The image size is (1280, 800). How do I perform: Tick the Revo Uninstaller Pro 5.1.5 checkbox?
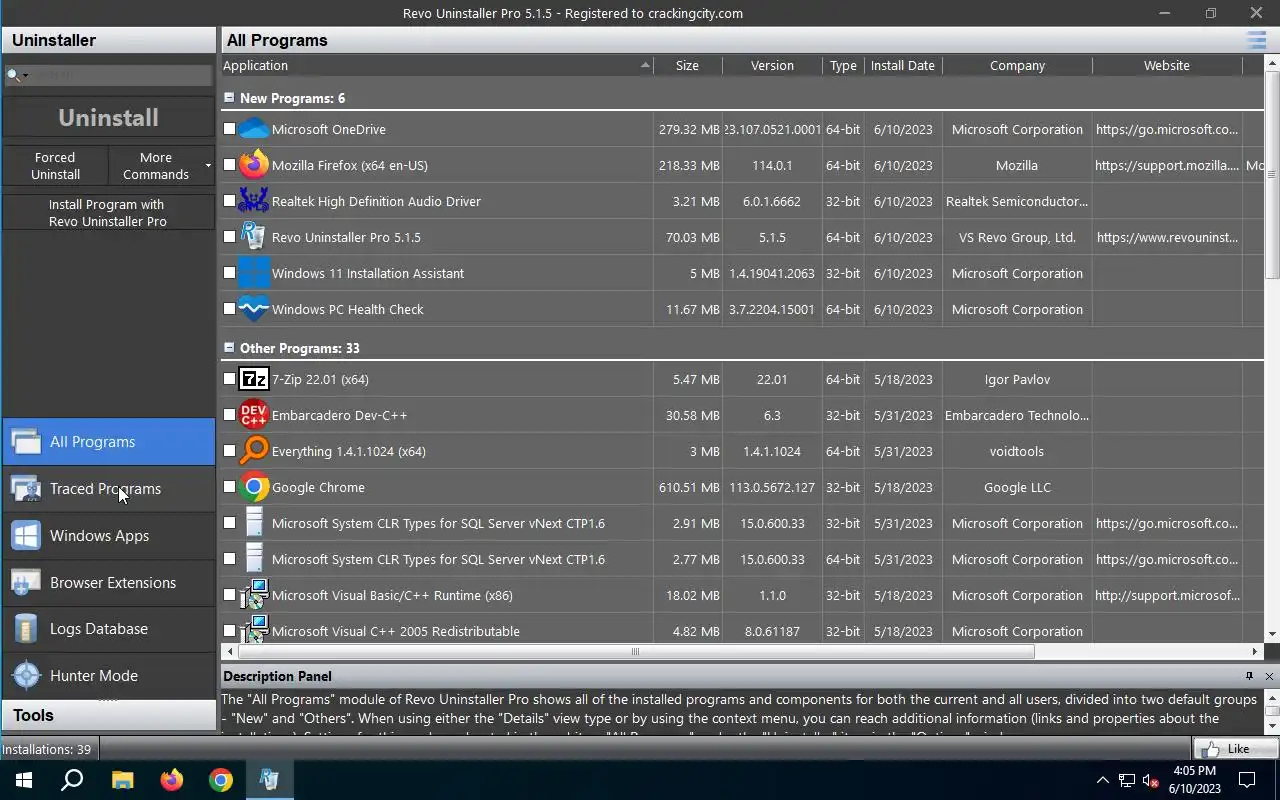click(230, 237)
